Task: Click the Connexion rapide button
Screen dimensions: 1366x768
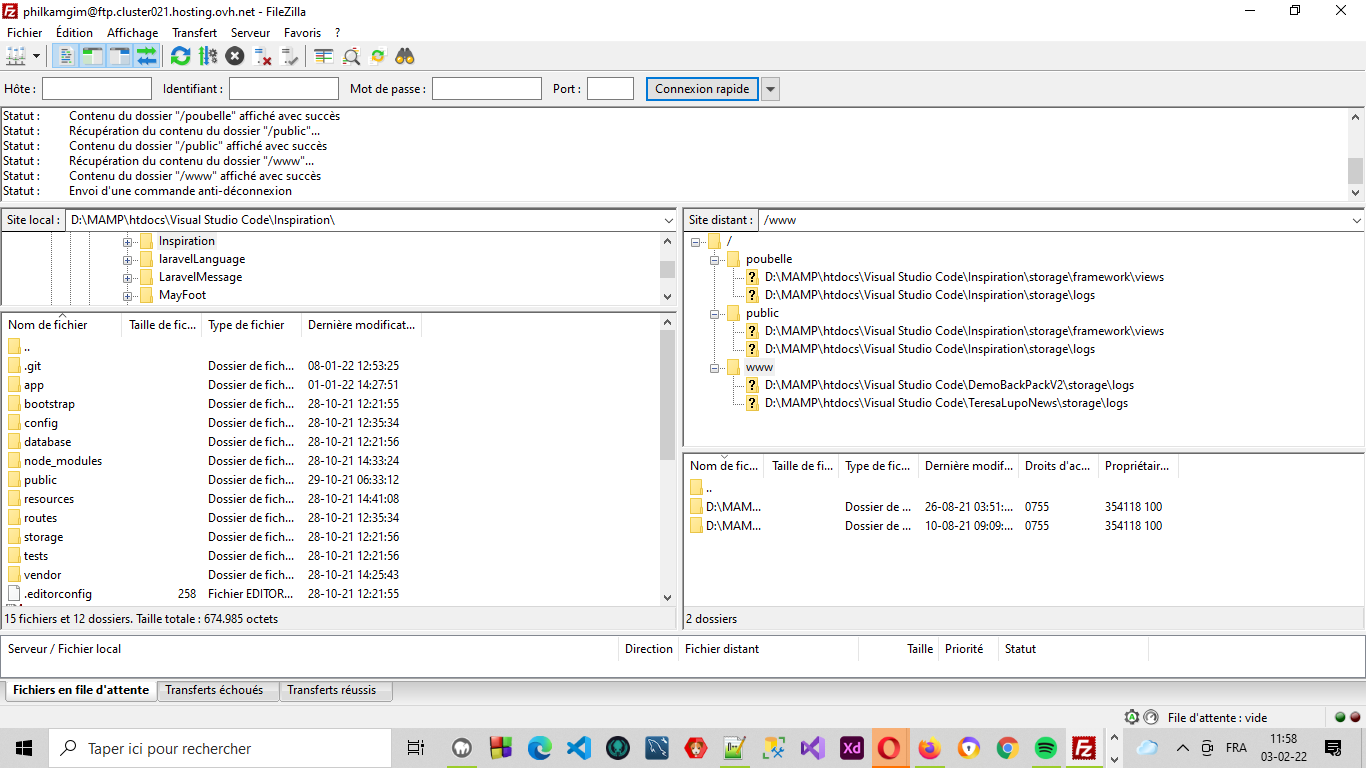Action: [x=702, y=89]
